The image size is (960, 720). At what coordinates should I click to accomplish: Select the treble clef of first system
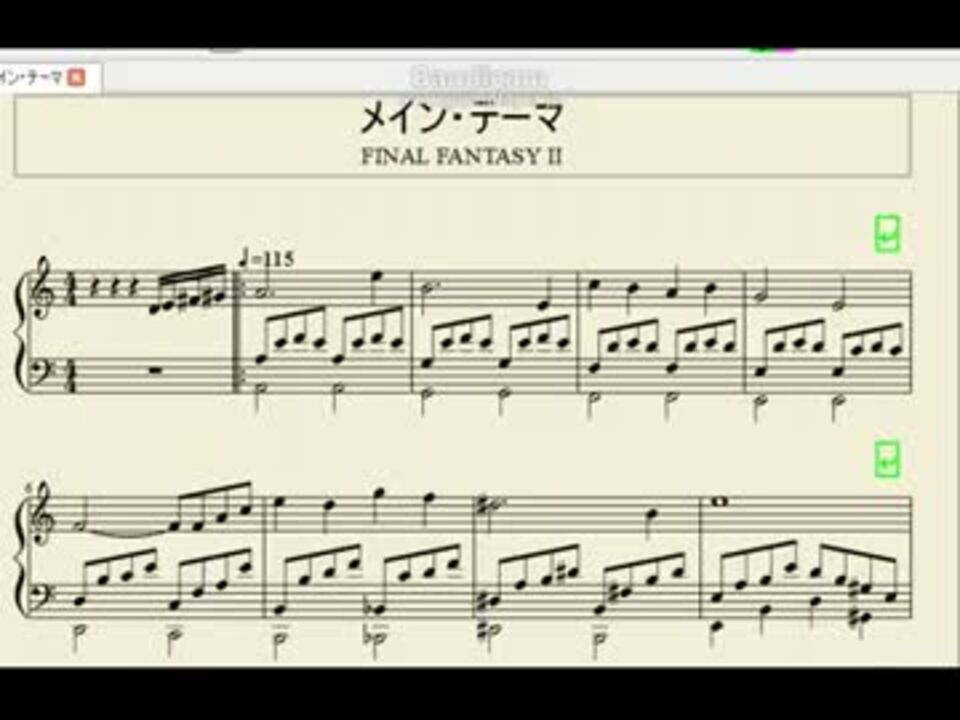[42, 289]
